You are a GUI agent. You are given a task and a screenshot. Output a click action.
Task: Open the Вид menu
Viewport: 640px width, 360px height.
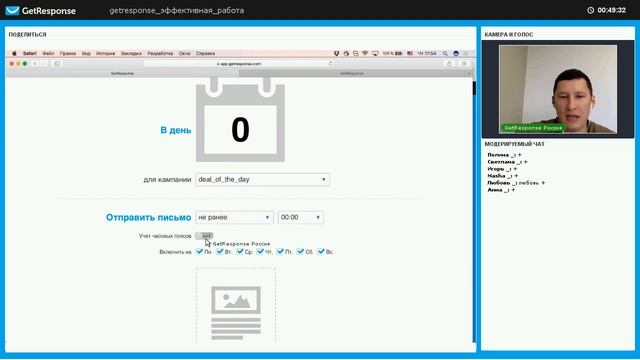click(86, 53)
